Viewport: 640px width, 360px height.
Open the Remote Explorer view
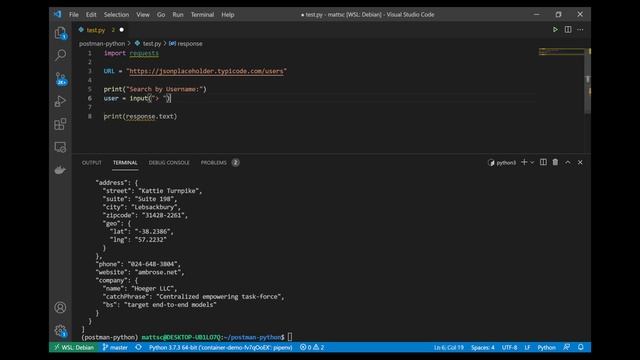point(60,147)
